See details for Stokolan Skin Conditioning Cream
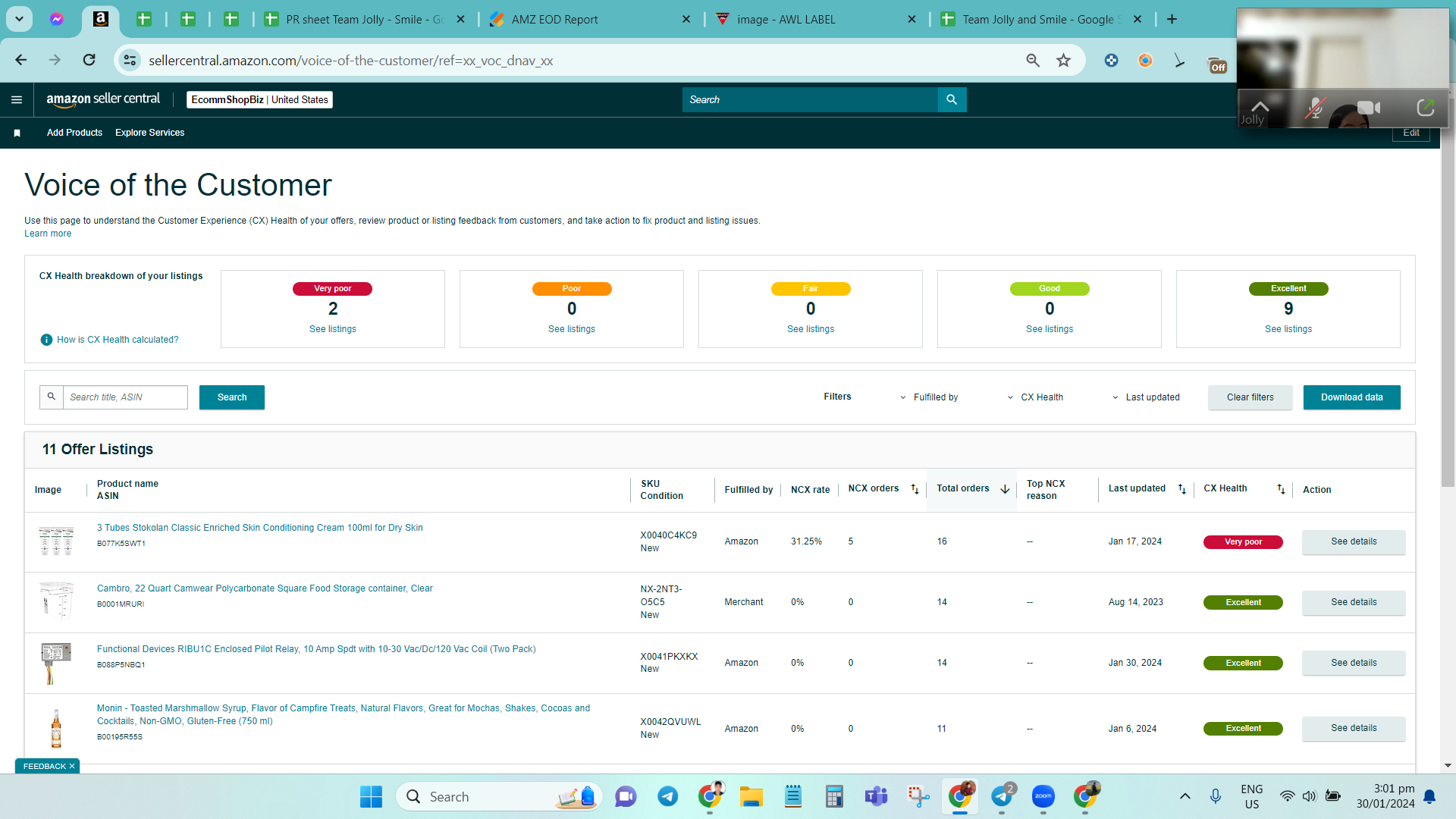This screenshot has width=1456, height=819. pos(1354,541)
